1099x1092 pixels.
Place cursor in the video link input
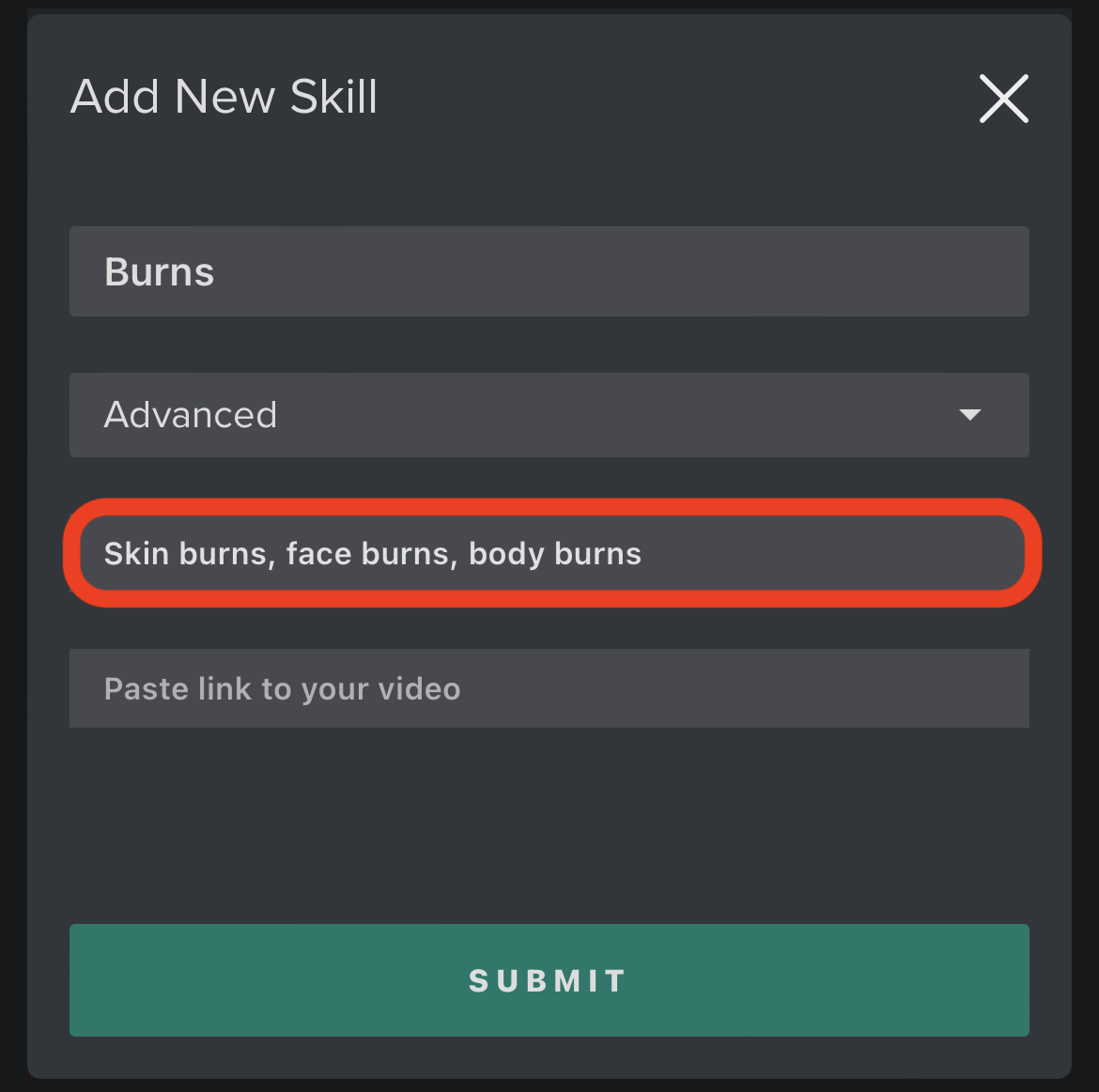click(549, 688)
